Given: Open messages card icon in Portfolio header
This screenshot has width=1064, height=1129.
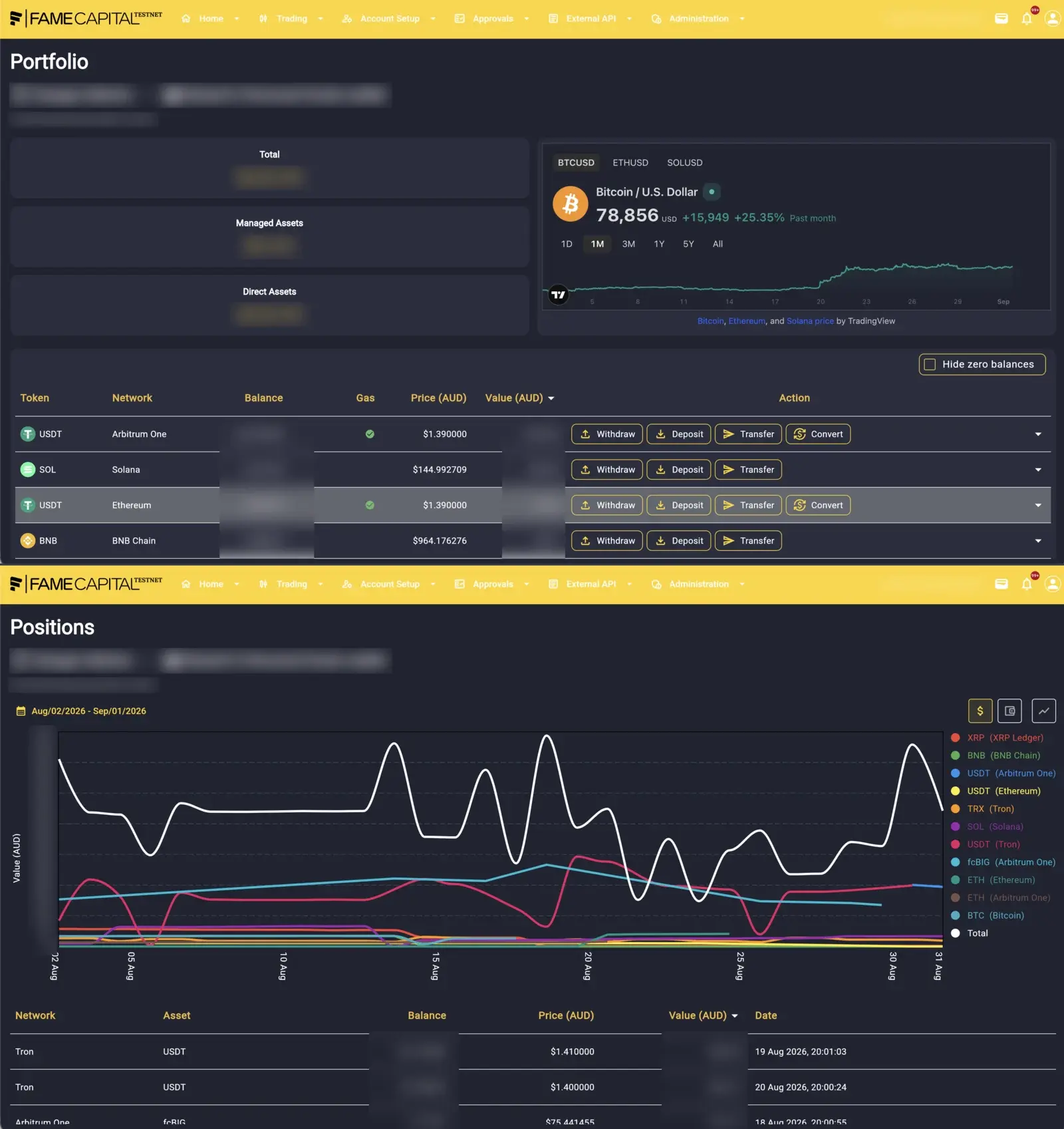Looking at the screenshot, I should coord(1001,19).
